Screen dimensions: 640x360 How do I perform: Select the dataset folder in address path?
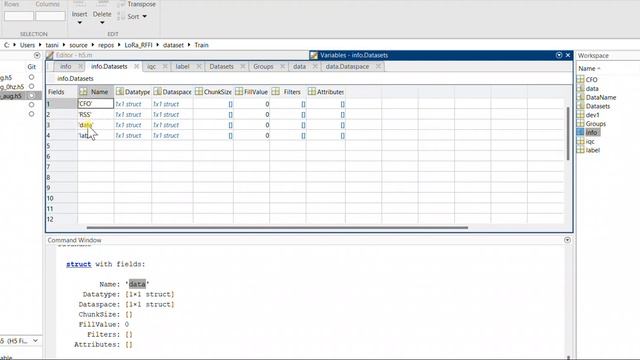coord(173,45)
